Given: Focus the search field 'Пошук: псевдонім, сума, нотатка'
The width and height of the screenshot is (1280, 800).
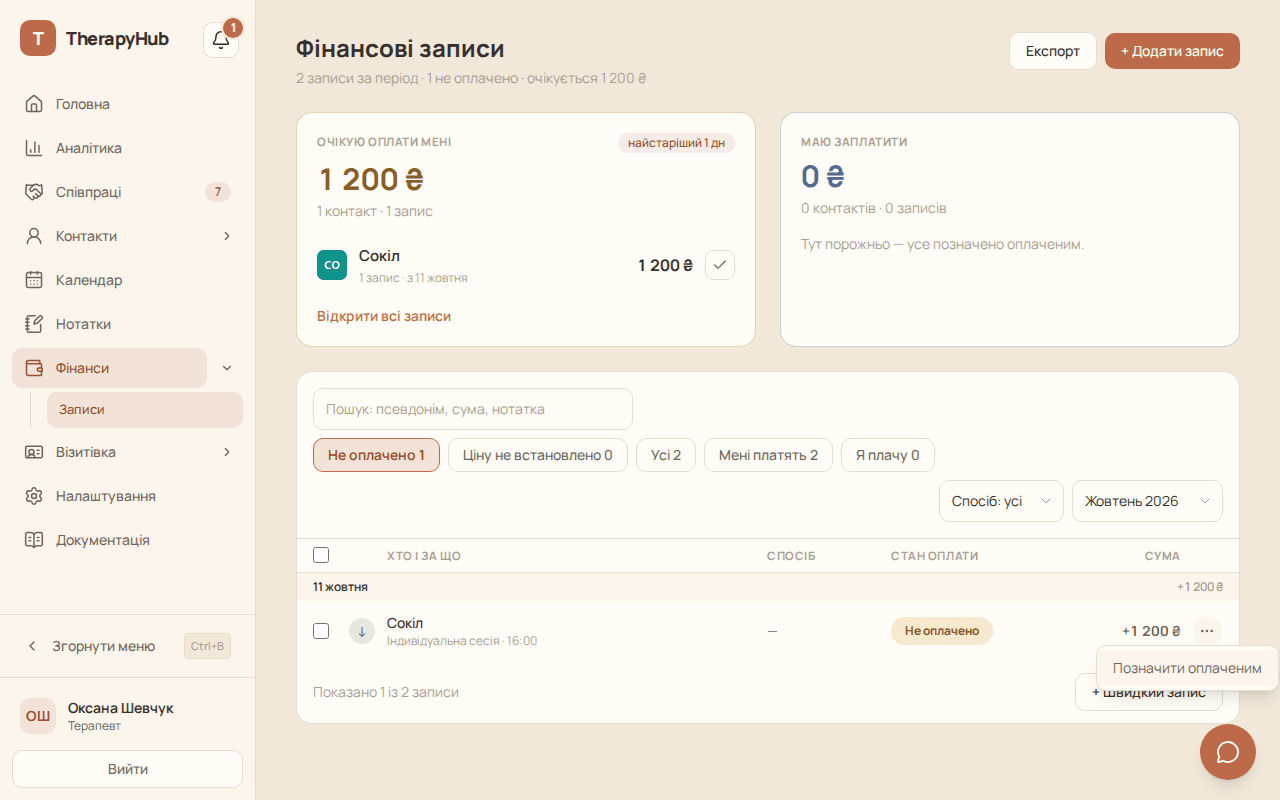Looking at the screenshot, I should [473, 409].
